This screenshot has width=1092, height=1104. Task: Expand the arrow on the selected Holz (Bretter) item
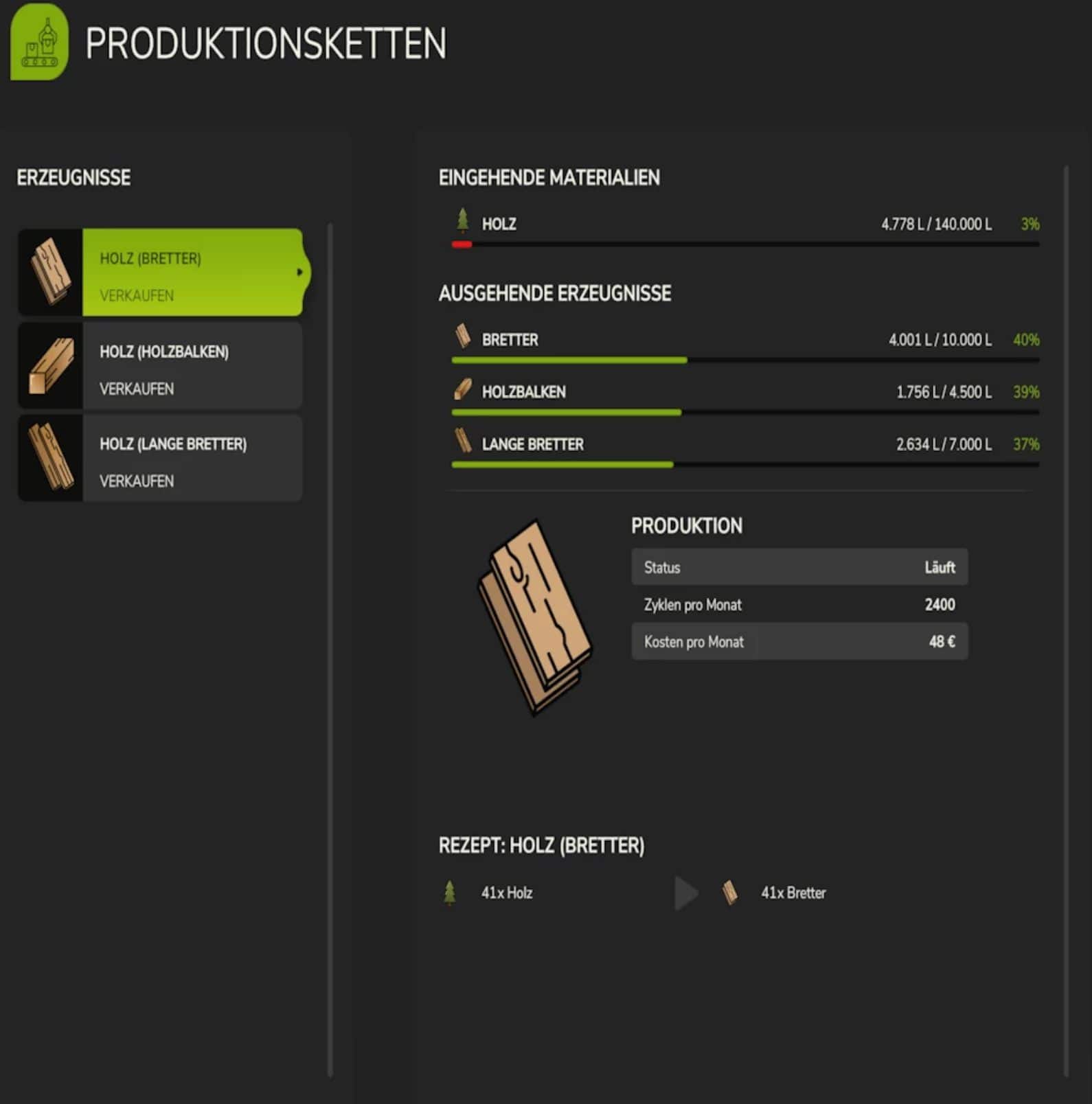[x=299, y=272]
